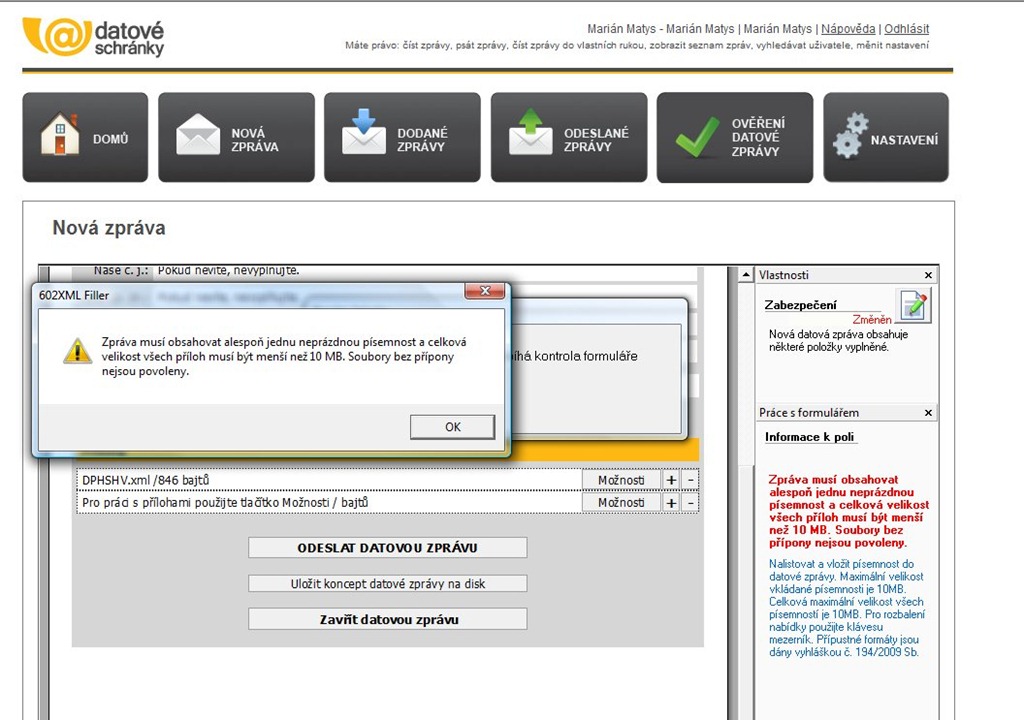Screen dimensions: 1024x720
Task: Click Uložit koncept datové zprávy na disk
Action: (387, 583)
